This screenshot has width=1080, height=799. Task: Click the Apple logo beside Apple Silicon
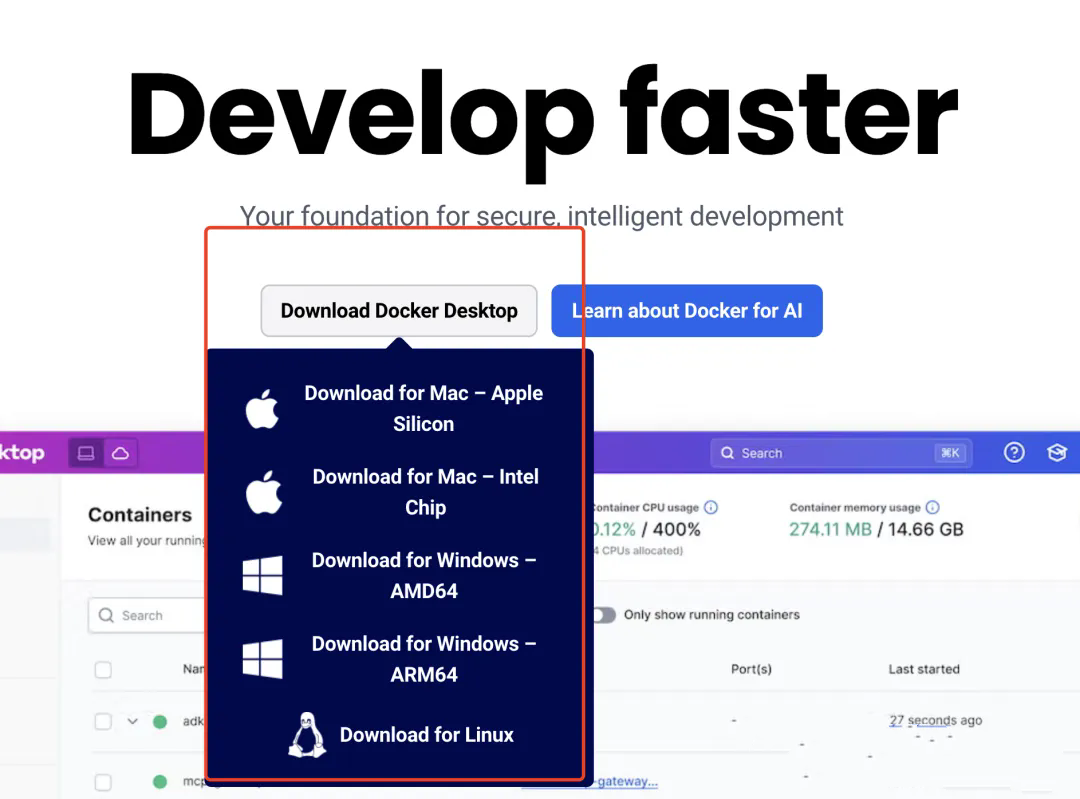(x=262, y=408)
